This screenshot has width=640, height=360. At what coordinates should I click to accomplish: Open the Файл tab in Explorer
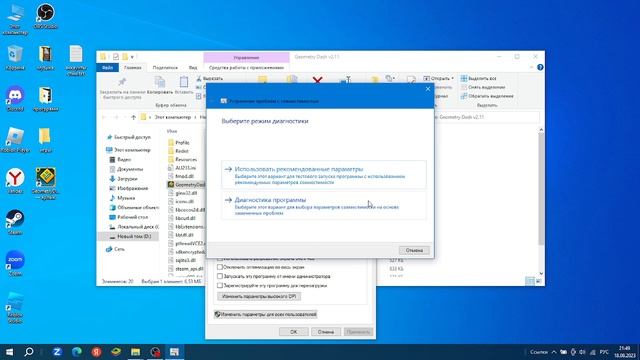tap(107, 68)
